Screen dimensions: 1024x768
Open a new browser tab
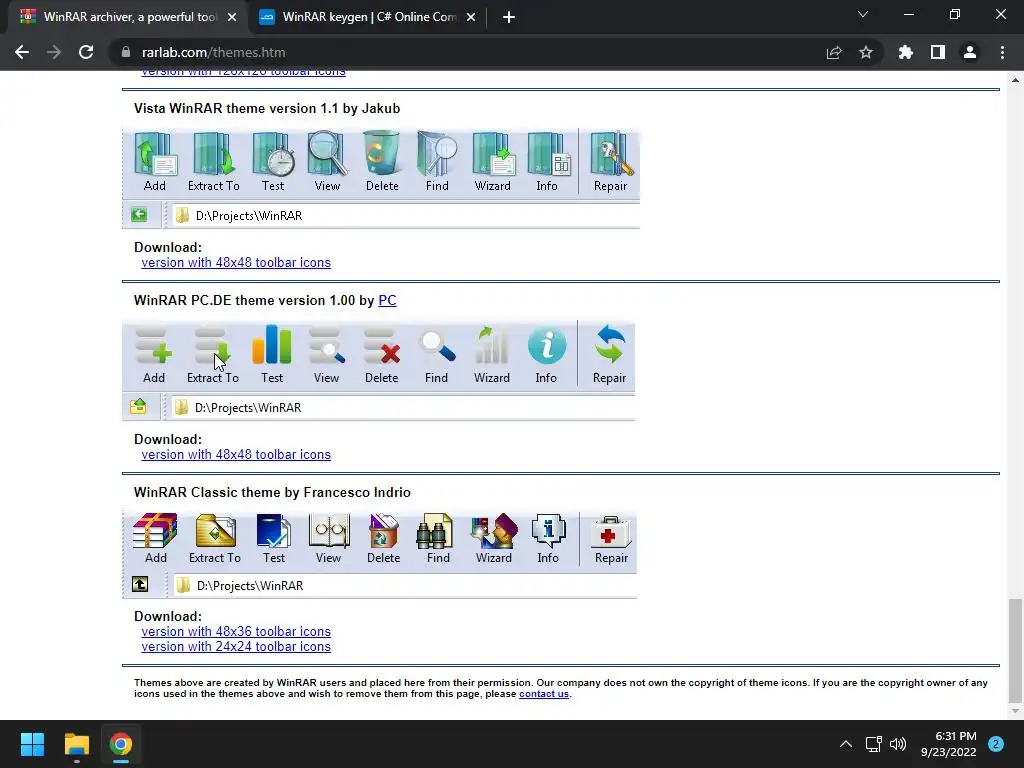[509, 17]
